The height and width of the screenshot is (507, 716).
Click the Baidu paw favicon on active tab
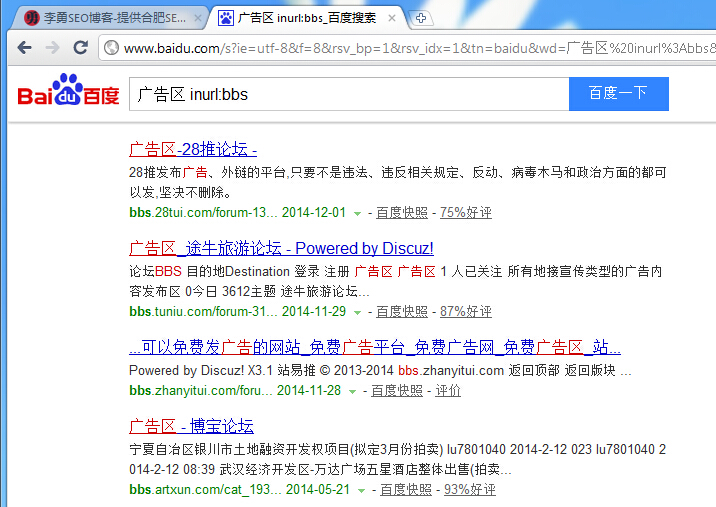226,18
